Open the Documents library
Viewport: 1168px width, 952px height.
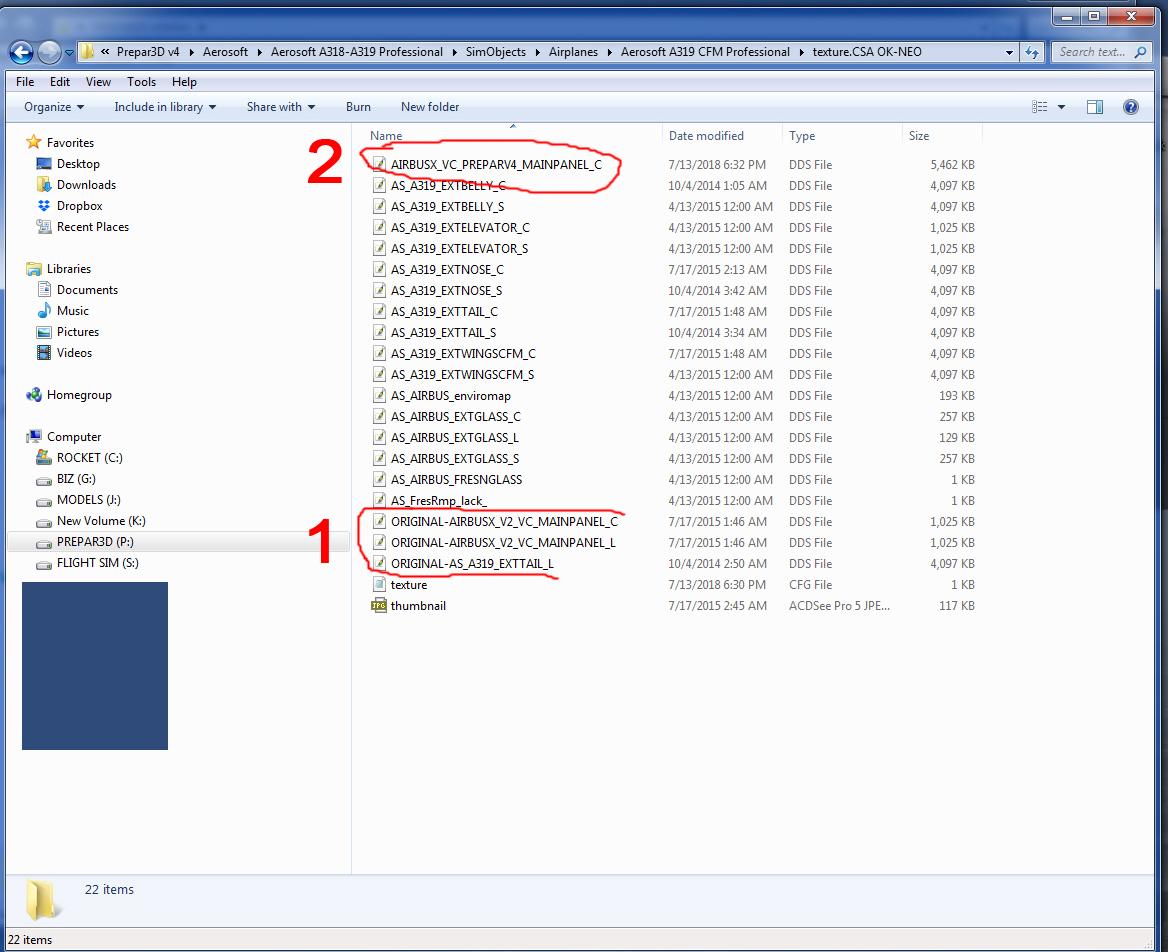pyautogui.click(x=86, y=290)
